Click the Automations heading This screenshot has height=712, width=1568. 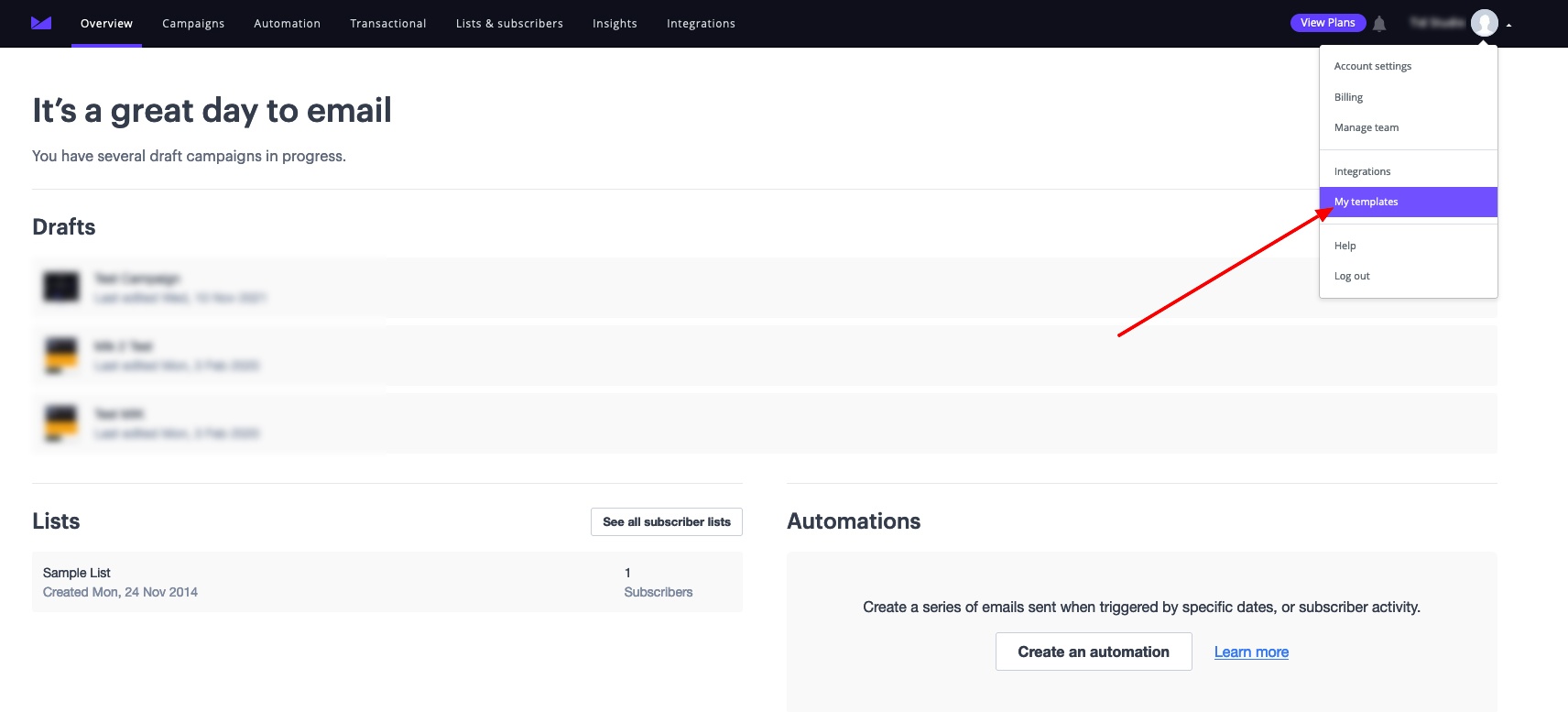(x=854, y=520)
